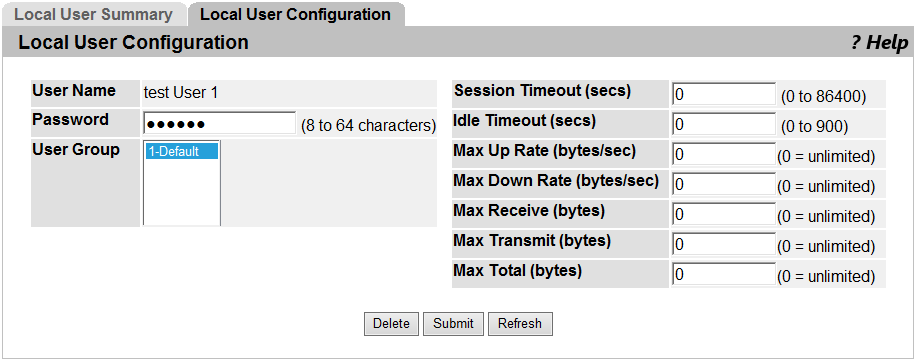Click the Delete button

[392, 324]
